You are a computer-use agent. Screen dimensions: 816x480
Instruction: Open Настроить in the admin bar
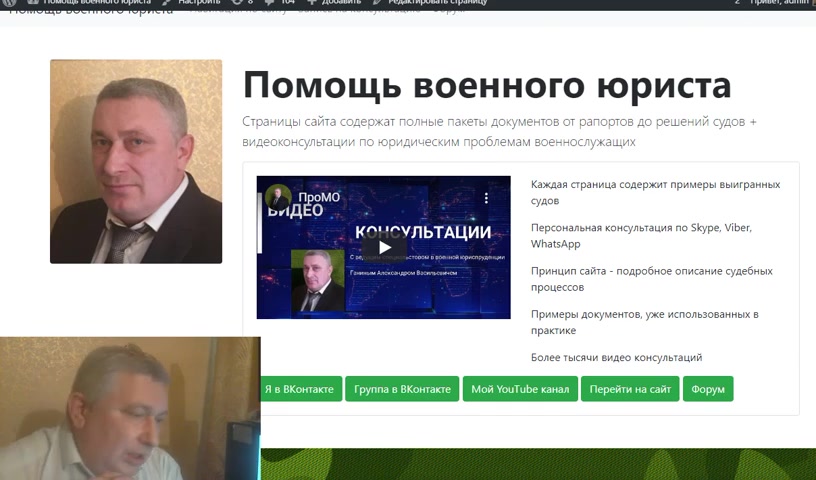[x=192, y=3]
